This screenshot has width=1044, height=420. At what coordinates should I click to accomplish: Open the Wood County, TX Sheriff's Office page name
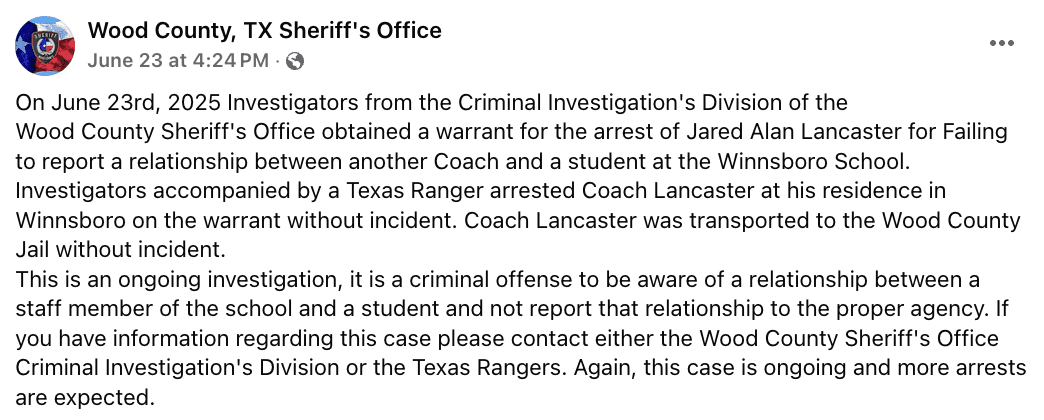[x=264, y=30]
